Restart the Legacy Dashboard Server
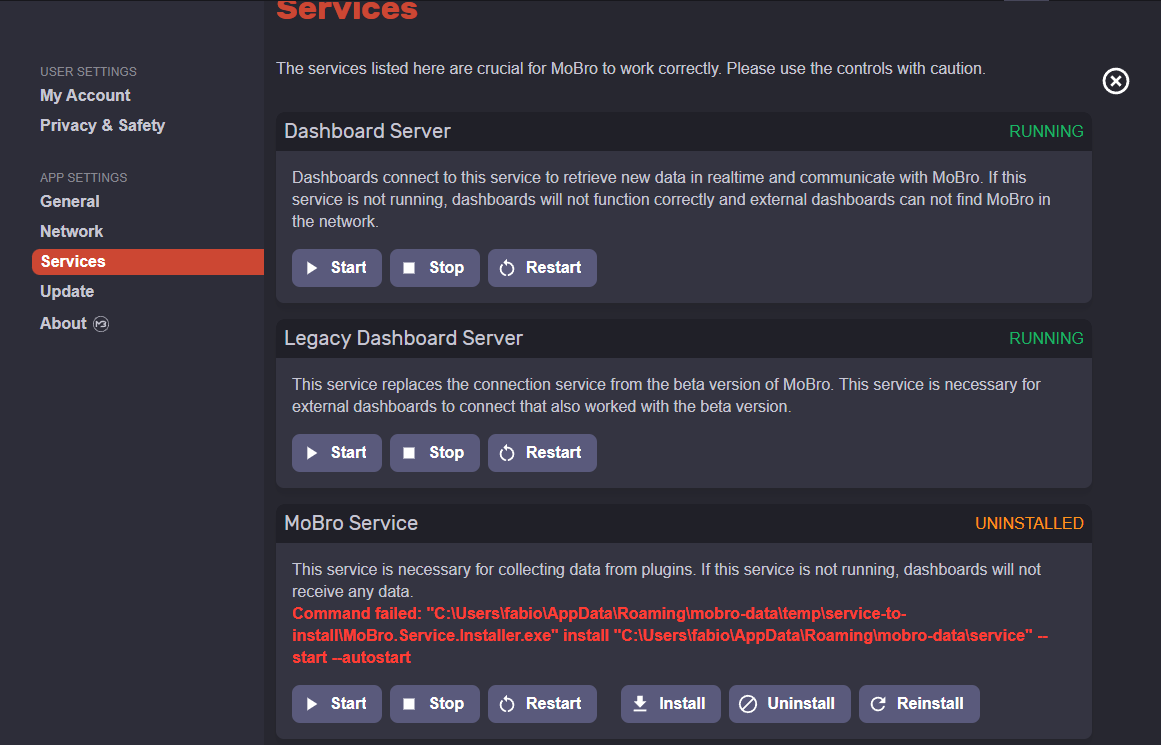Image resolution: width=1161 pixels, height=745 pixels. point(542,452)
